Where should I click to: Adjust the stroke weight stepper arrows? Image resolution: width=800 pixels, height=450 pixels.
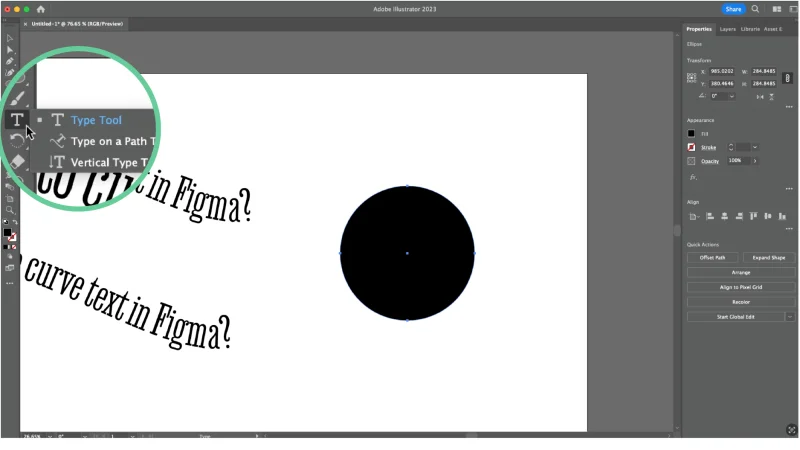tap(731, 147)
